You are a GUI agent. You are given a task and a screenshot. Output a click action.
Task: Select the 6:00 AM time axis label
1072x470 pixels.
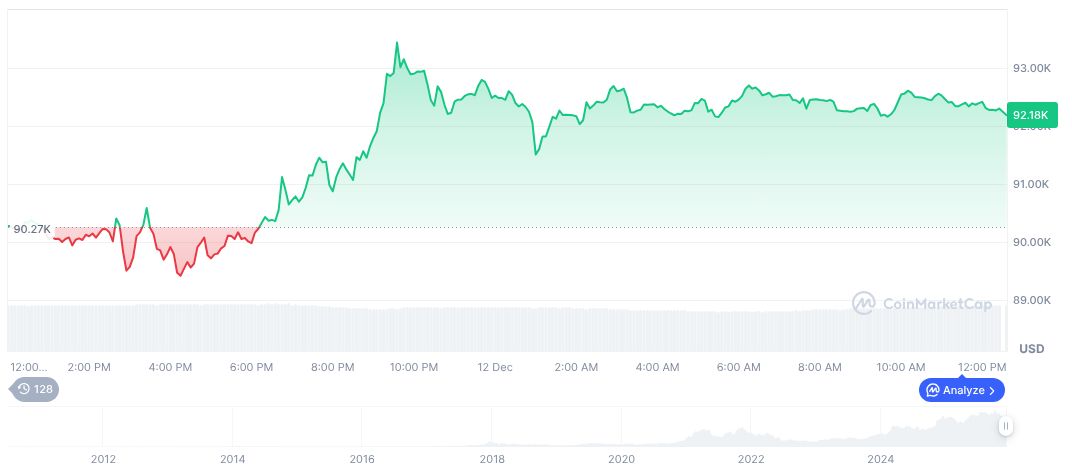click(738, 367)
